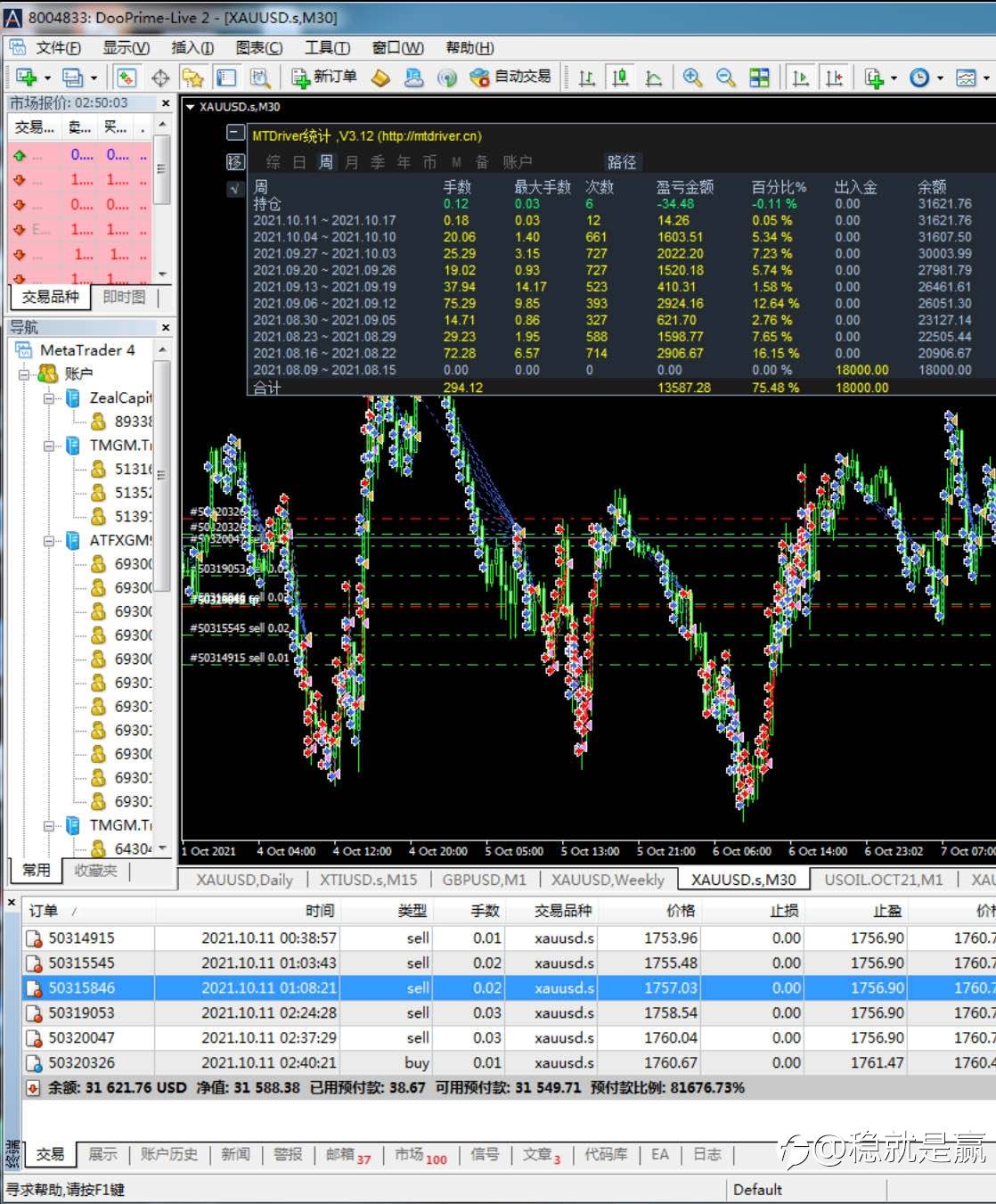Close the Market Watch panel
Image resolution: width=996 pixels, height=1204 pixels.
click(x=165, y=102)
